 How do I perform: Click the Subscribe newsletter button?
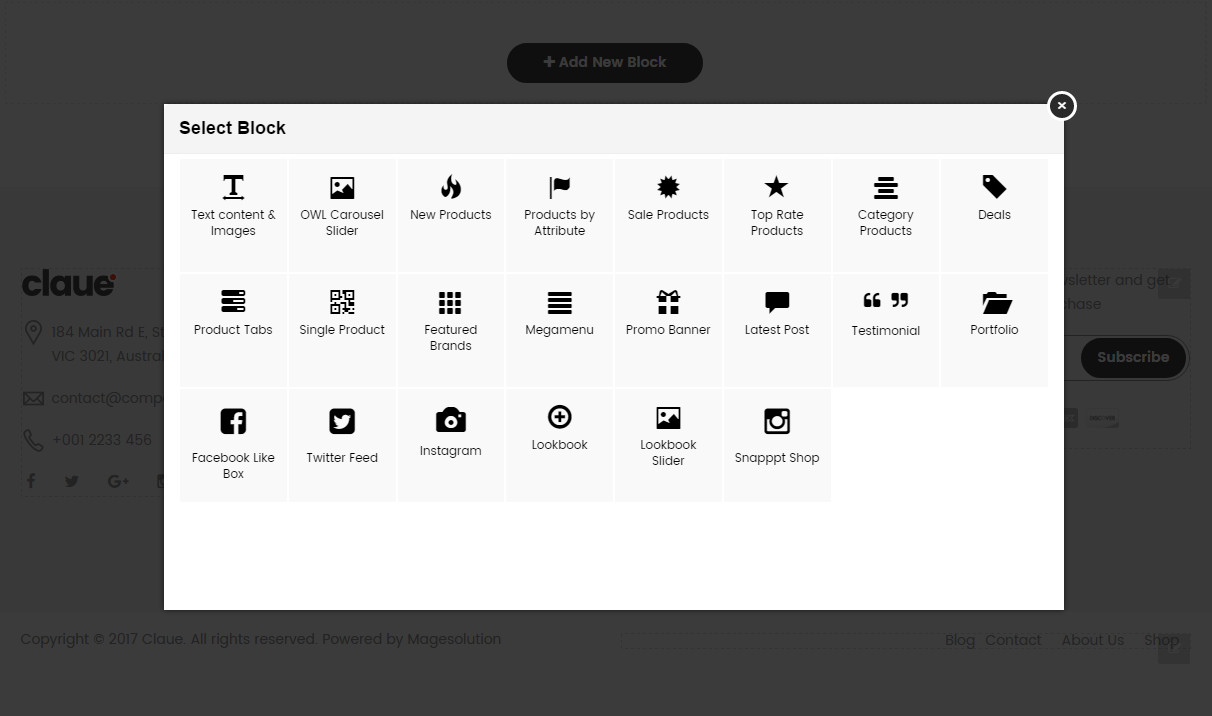pyautogui.click(x=1133, y=358)
